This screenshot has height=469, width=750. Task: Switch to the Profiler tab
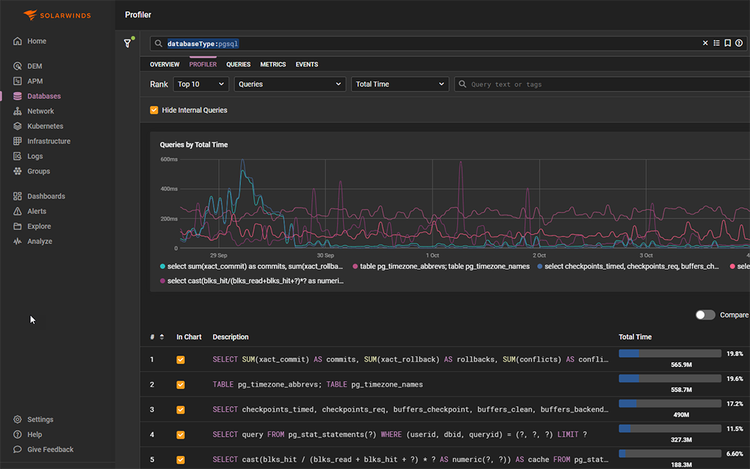tap(203, 65)
